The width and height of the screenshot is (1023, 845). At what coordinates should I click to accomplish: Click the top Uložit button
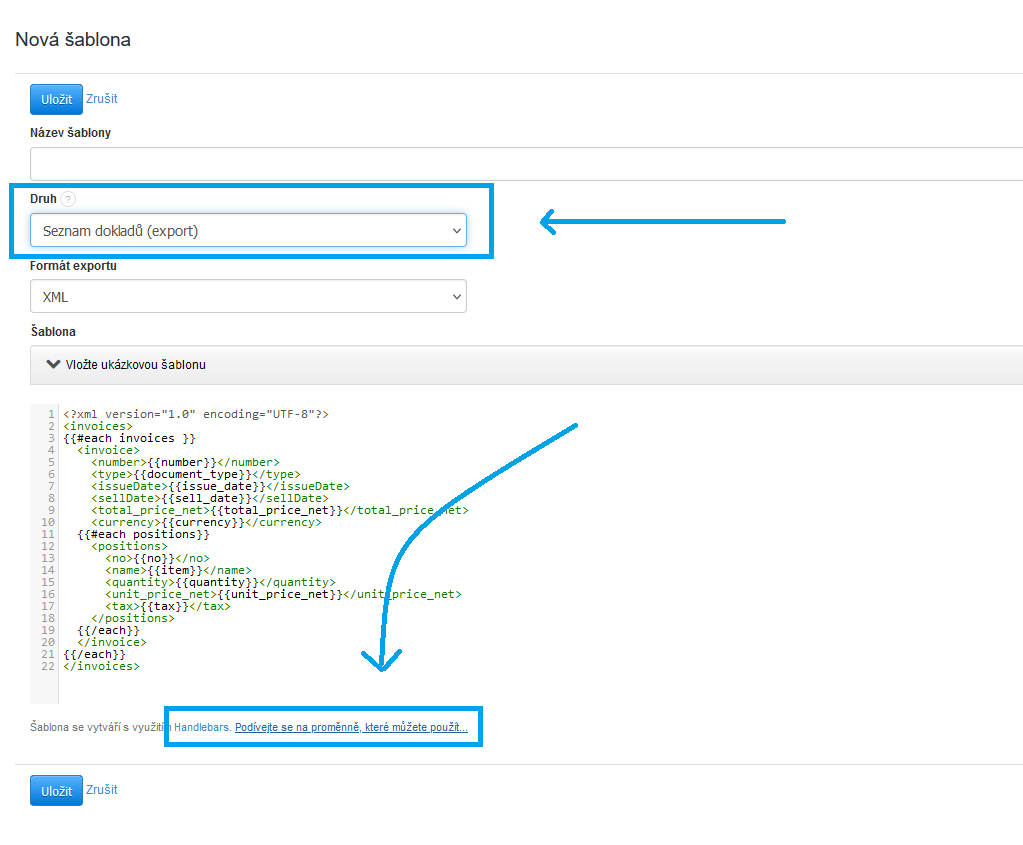56,99
